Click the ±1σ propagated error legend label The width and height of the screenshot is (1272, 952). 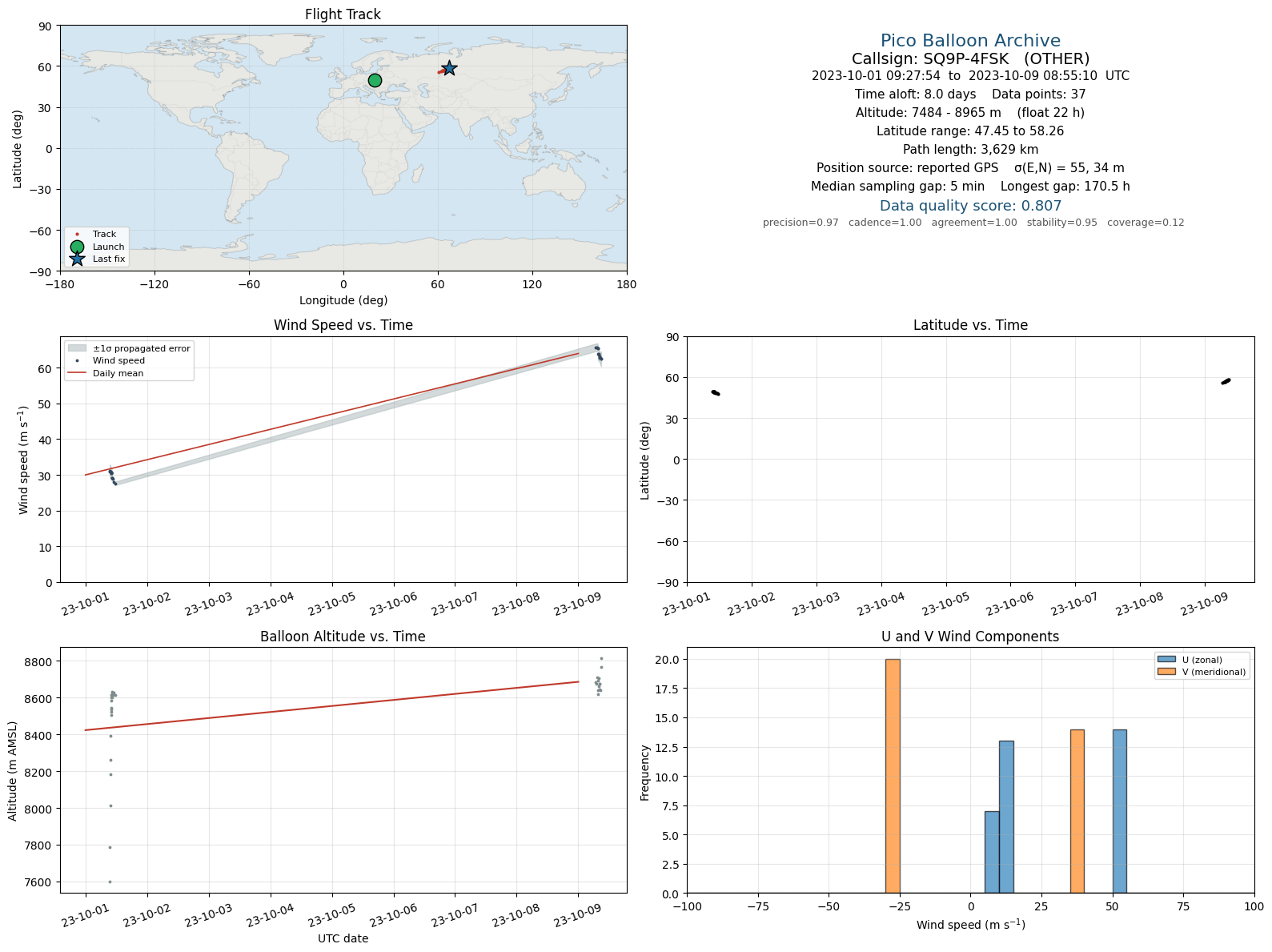coord(142,349)
